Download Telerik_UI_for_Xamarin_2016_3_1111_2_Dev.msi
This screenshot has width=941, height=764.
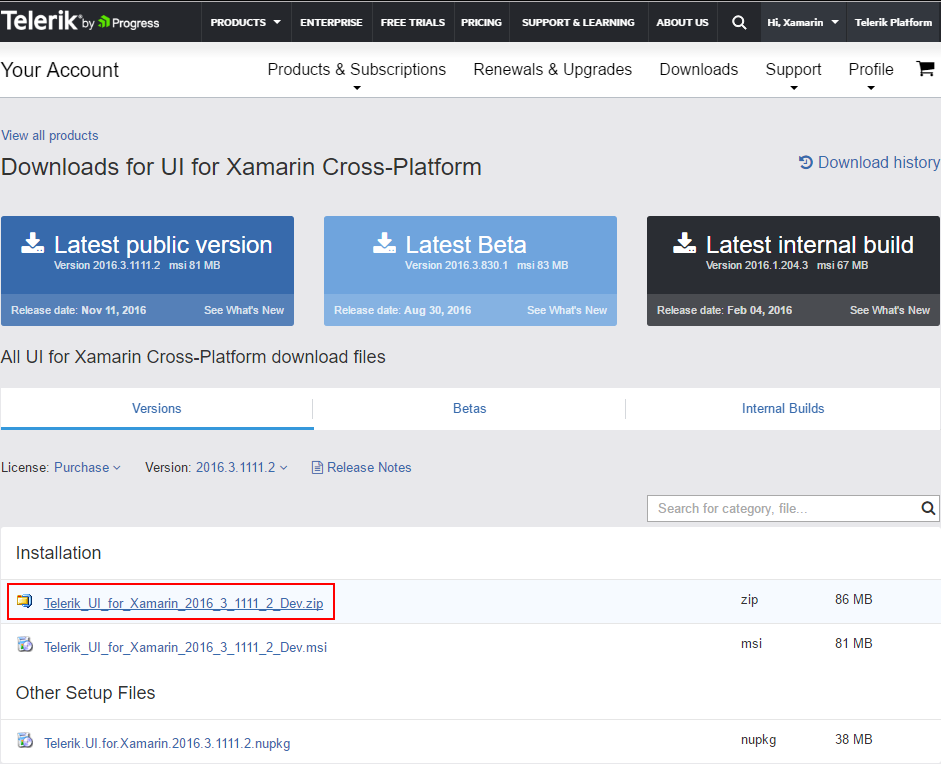[185, 647]
